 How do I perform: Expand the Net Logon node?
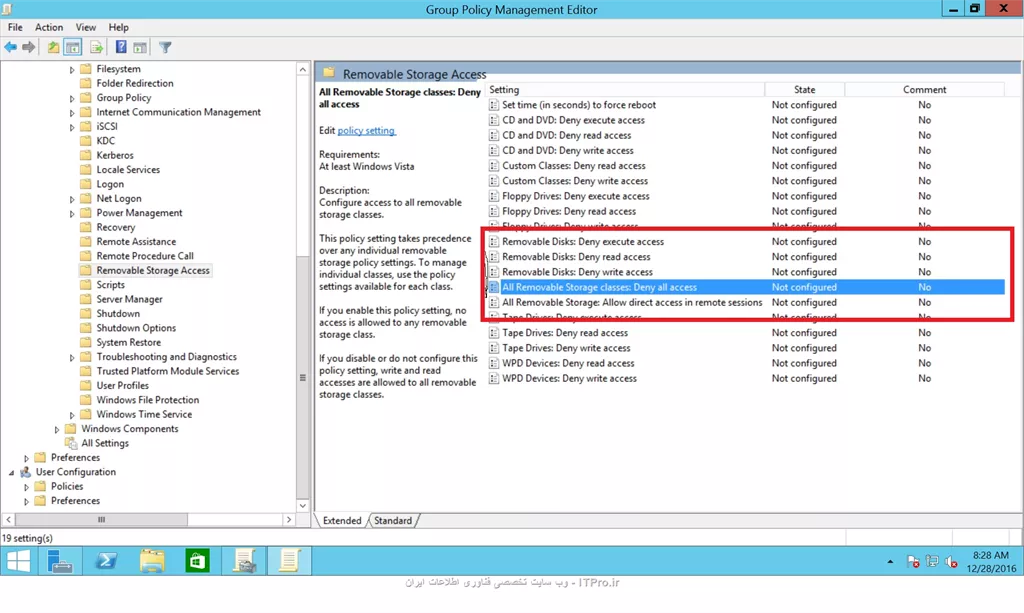(72, 198)
